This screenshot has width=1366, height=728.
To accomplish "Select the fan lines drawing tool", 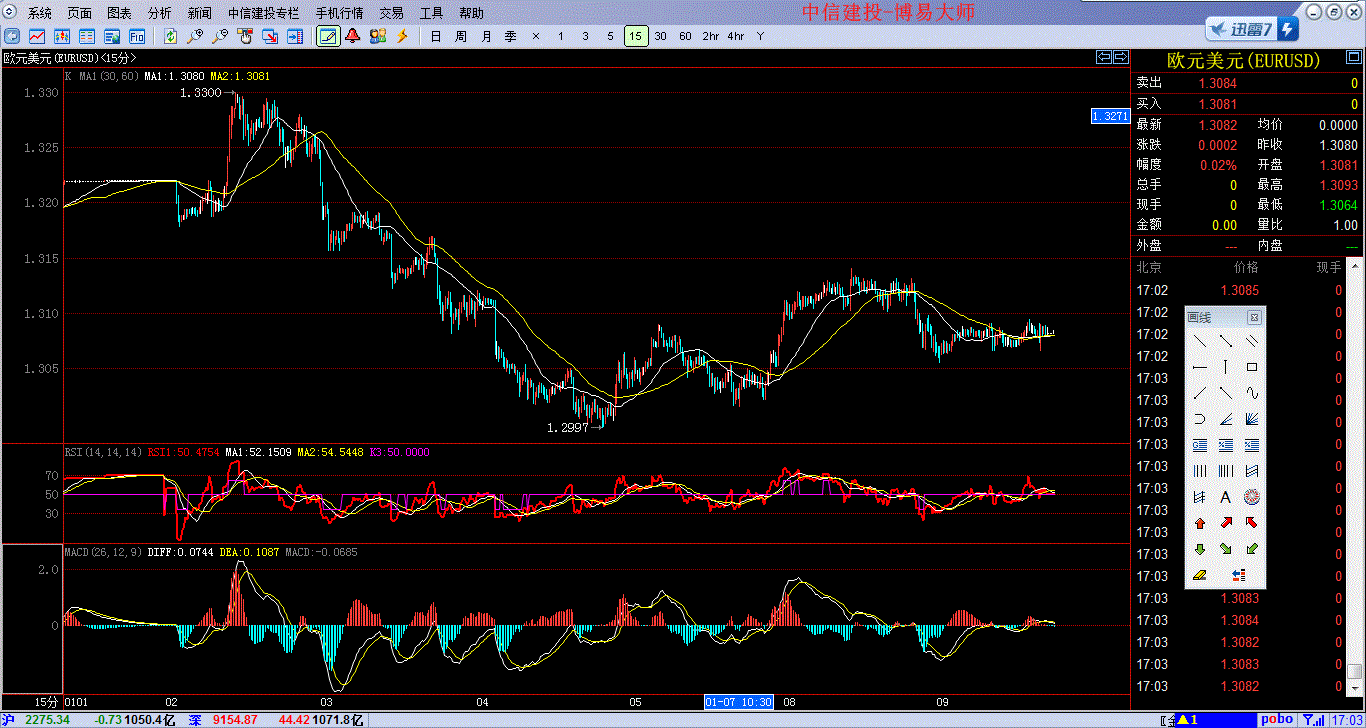I will coord(1251,419).
